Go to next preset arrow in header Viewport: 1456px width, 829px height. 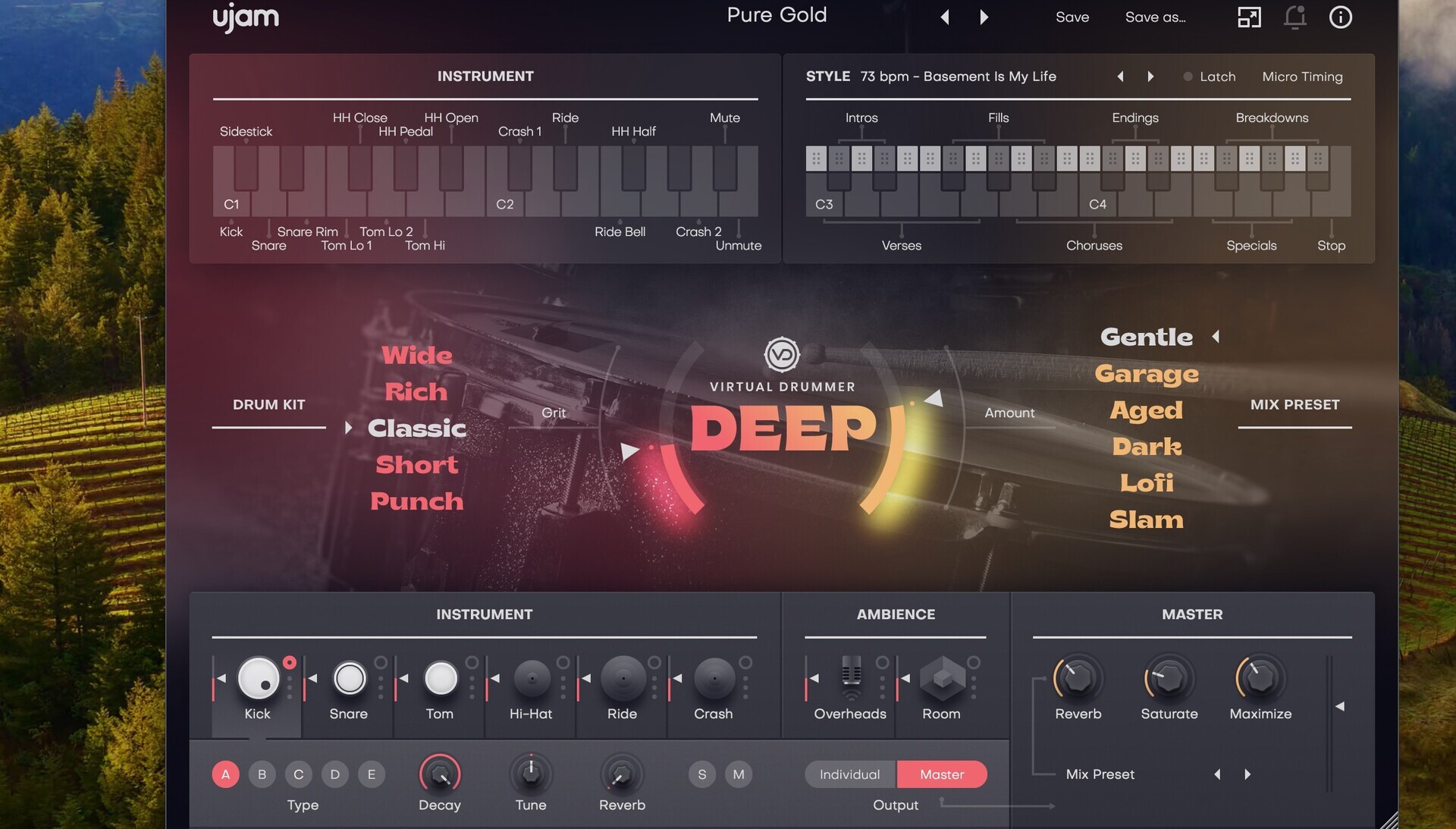pyautogui.click(x=984, y=17)
